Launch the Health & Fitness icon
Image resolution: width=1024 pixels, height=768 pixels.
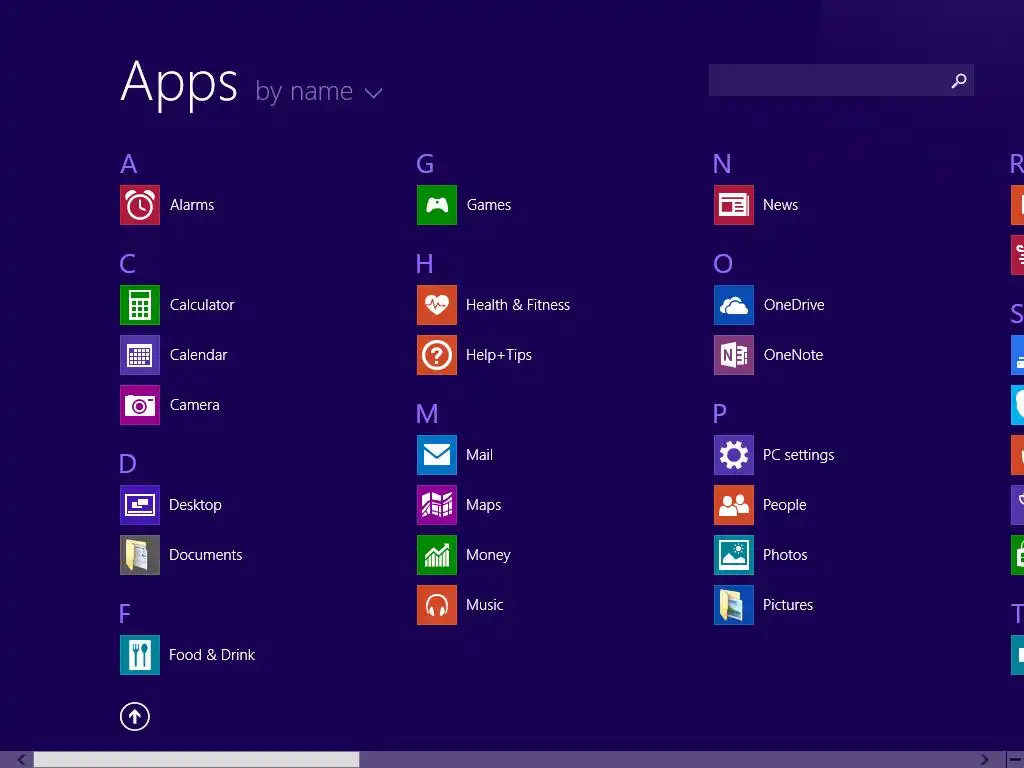click(x=437, y=305)
